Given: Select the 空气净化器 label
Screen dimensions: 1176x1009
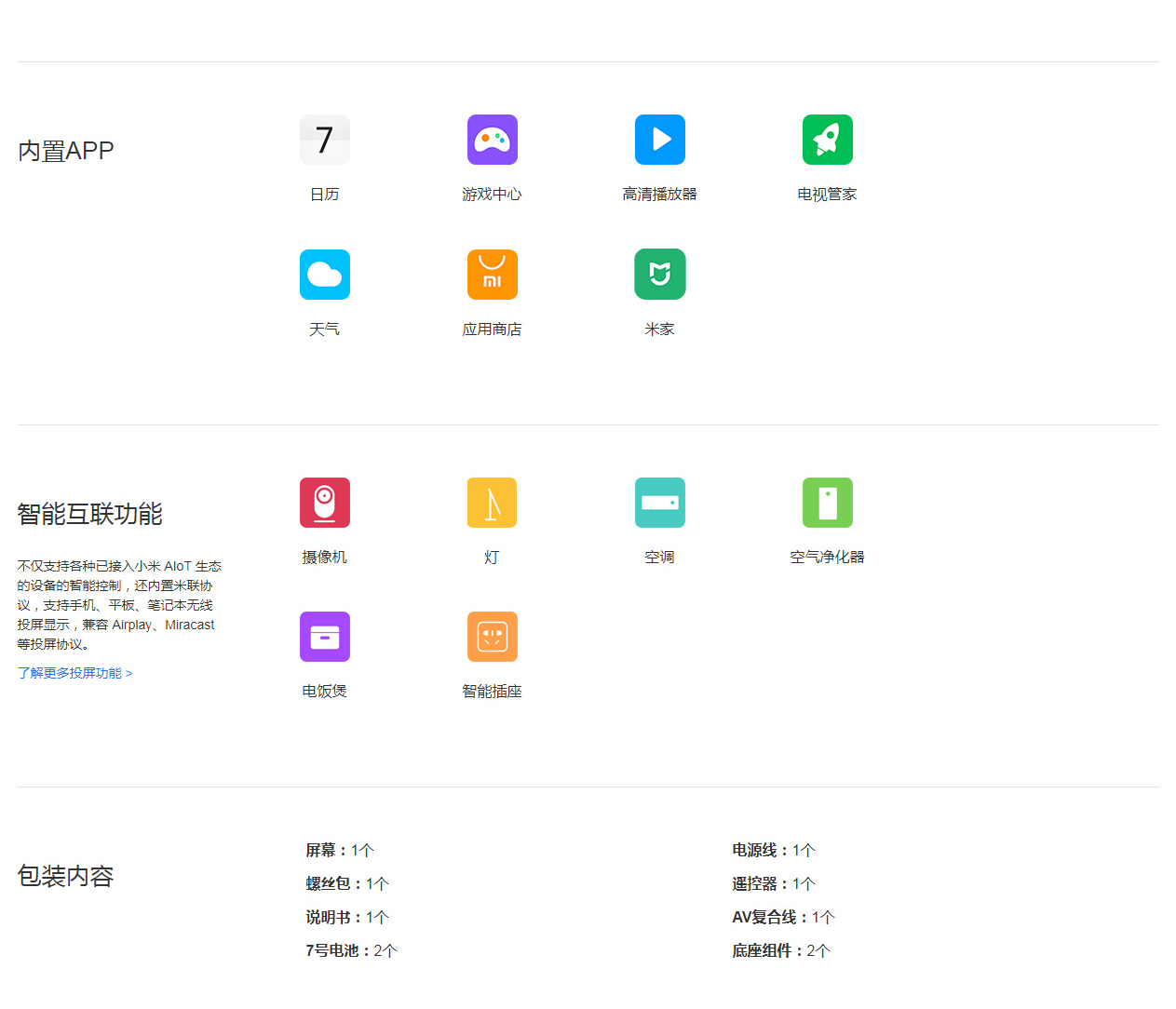Looking at the screenshot, I should [827, 558].
